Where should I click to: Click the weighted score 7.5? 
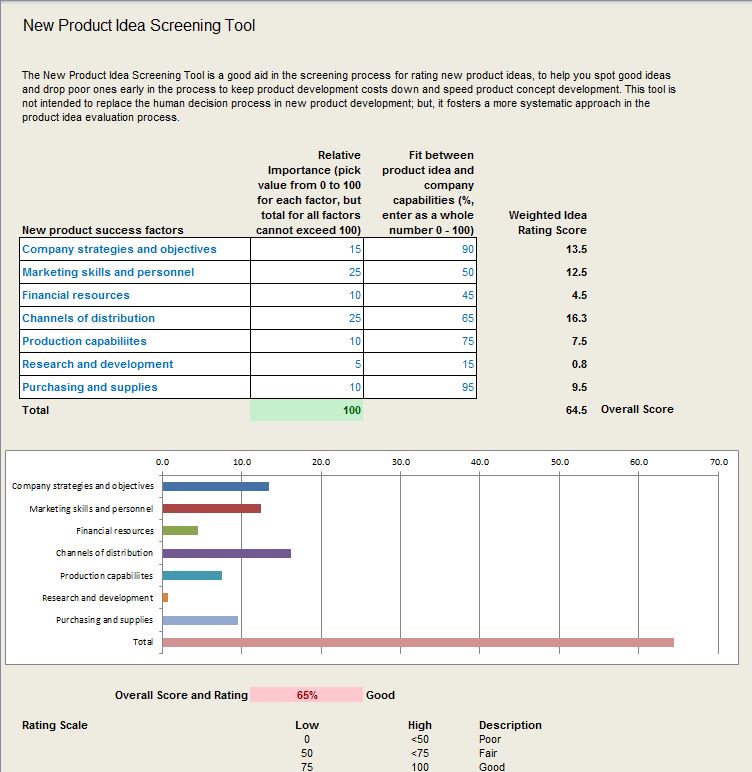pyautogui.click(x=579, y=341)
